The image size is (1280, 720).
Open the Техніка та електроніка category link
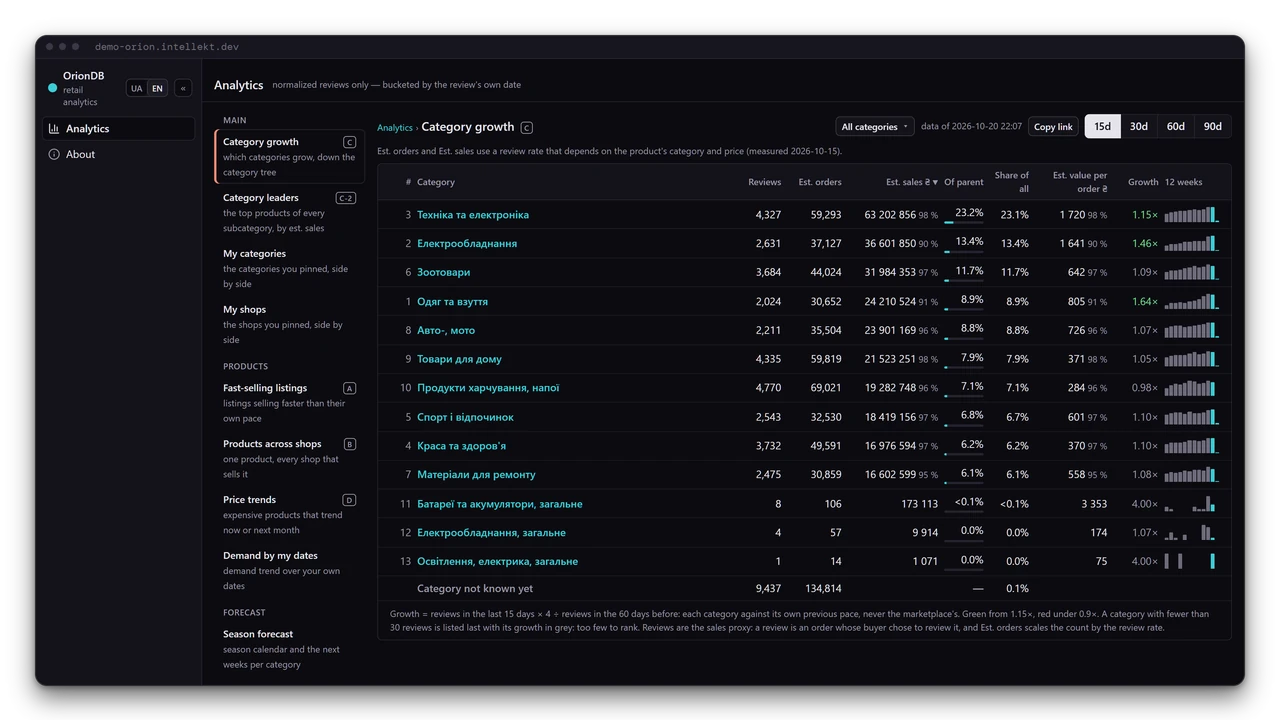click(473, 215)
